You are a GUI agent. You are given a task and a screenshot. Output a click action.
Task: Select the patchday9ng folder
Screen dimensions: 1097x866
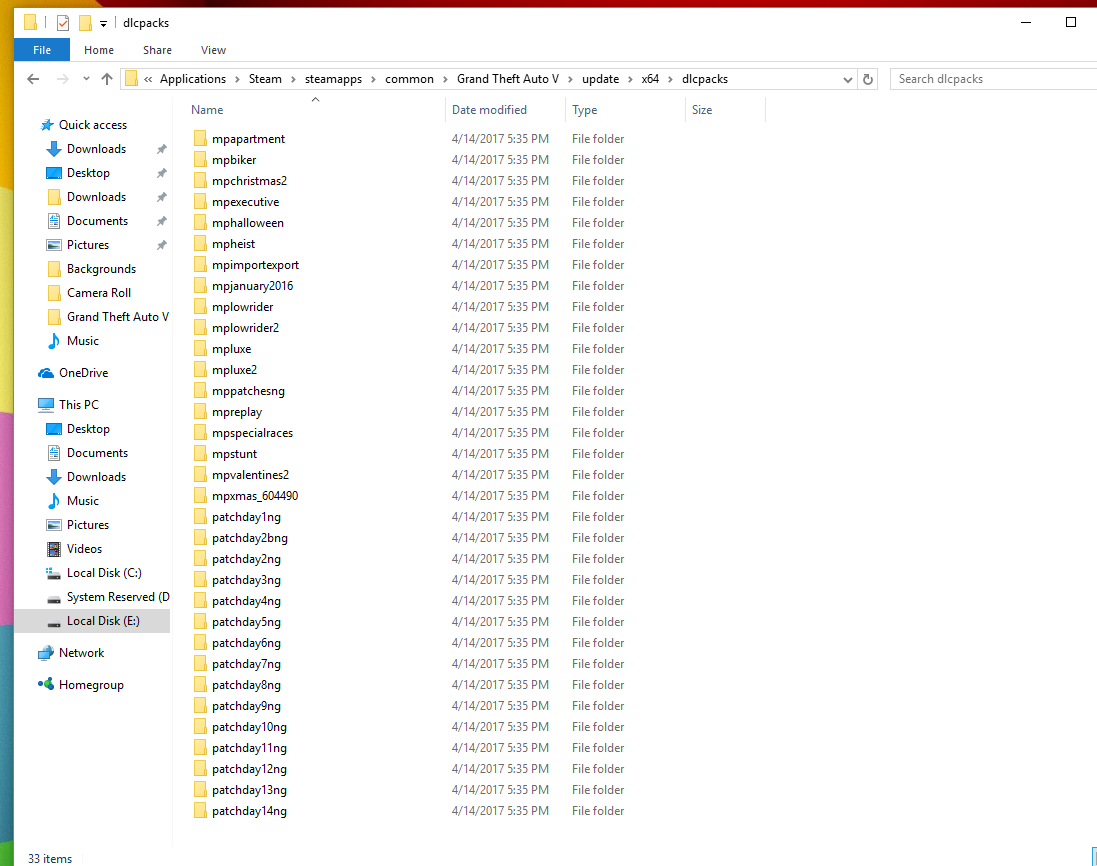tap(246, 705)
